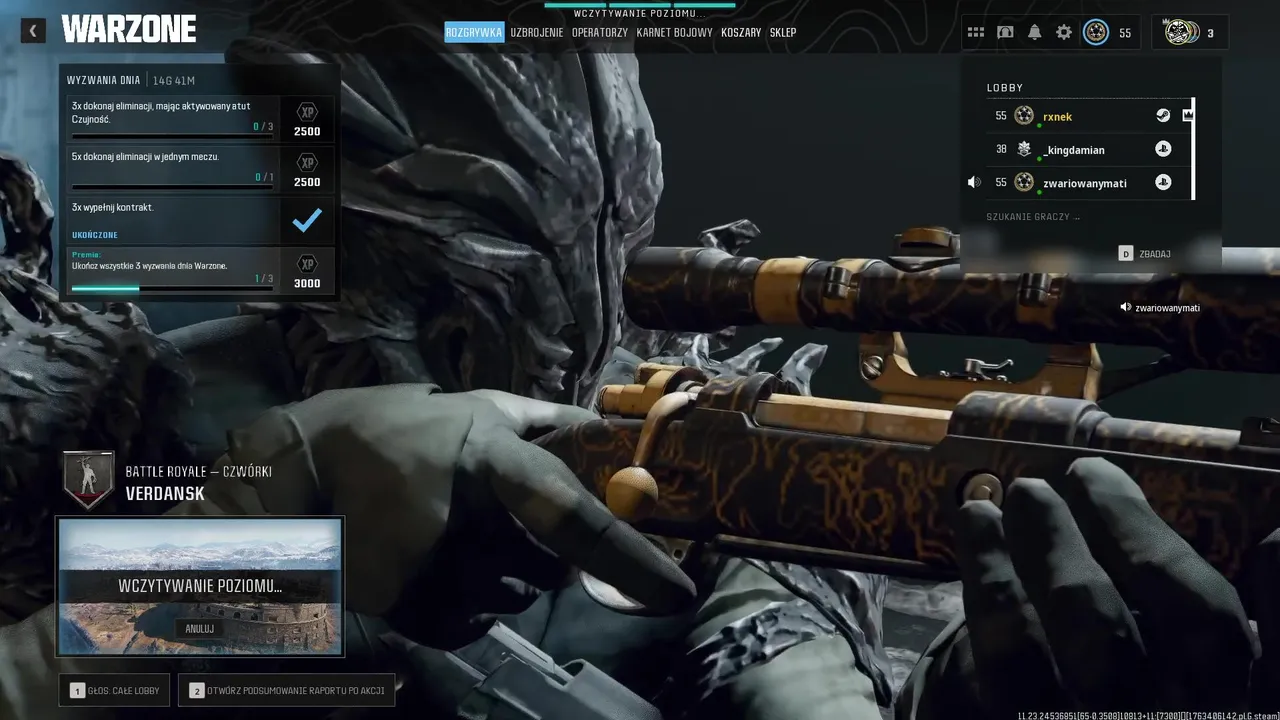Screen dimensions: 1280x720
Task: Click rank emblem of _kingdamian in lobby
Action: point(1024,149)
